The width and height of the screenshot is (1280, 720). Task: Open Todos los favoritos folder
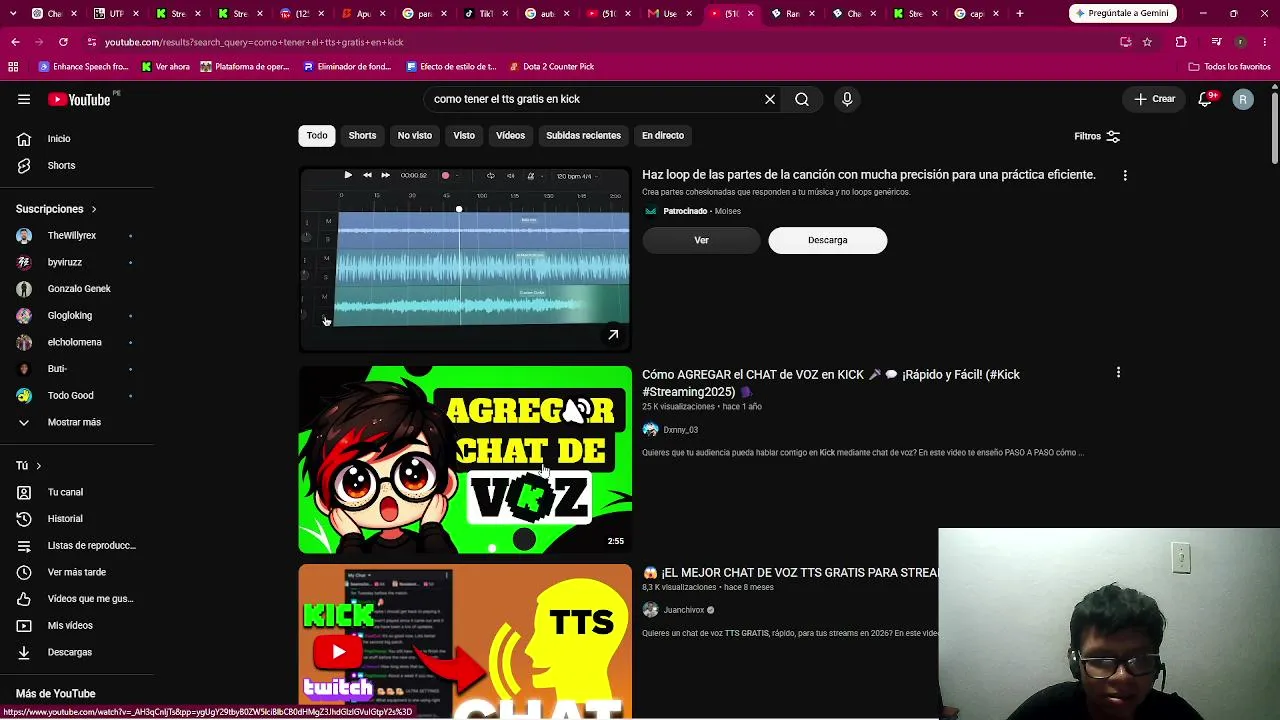pos(1229,67)
